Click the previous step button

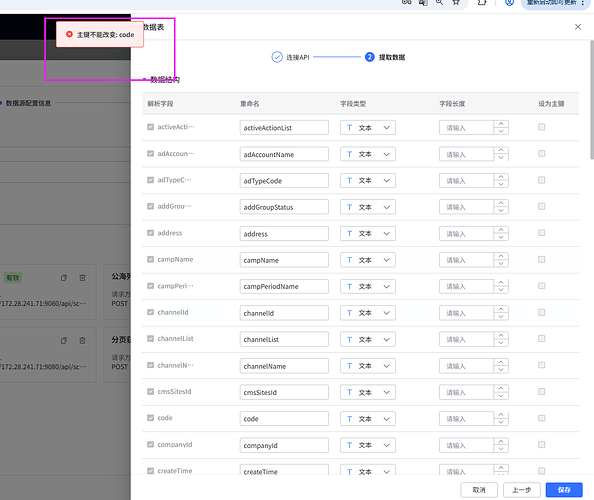pos(521,490)
